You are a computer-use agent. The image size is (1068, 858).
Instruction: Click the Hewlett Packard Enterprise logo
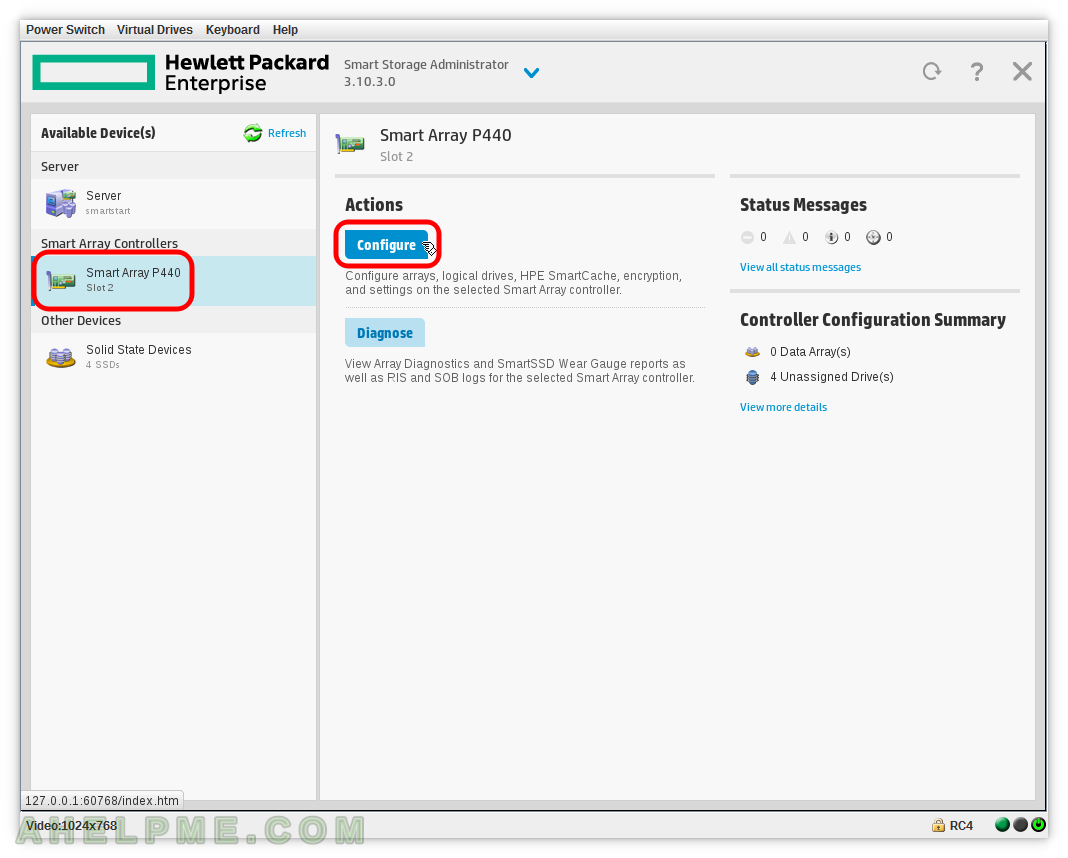[x=181, y=72]
